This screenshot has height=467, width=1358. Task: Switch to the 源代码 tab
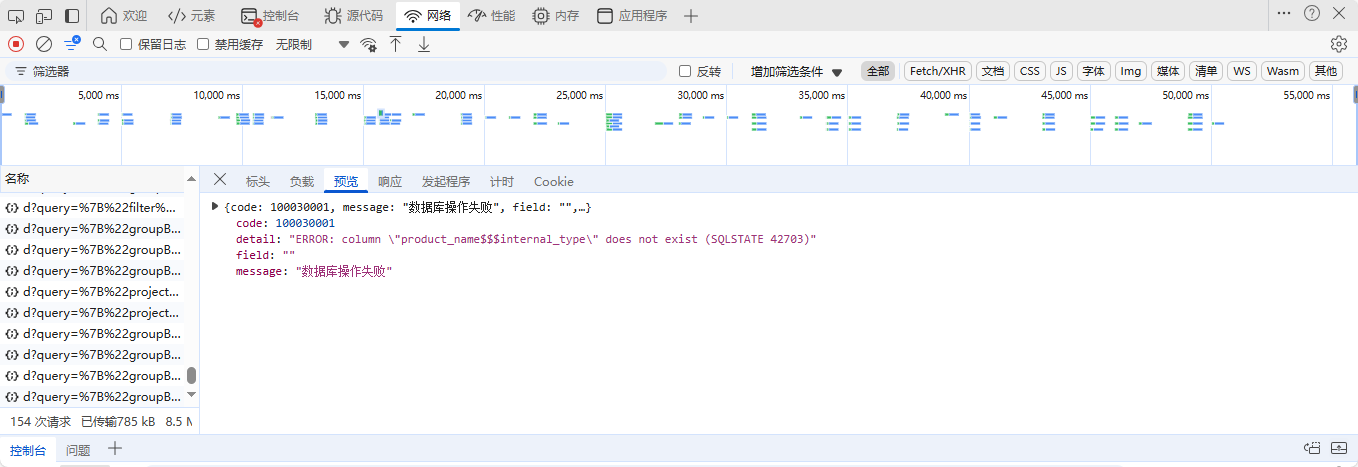(353, 16)
